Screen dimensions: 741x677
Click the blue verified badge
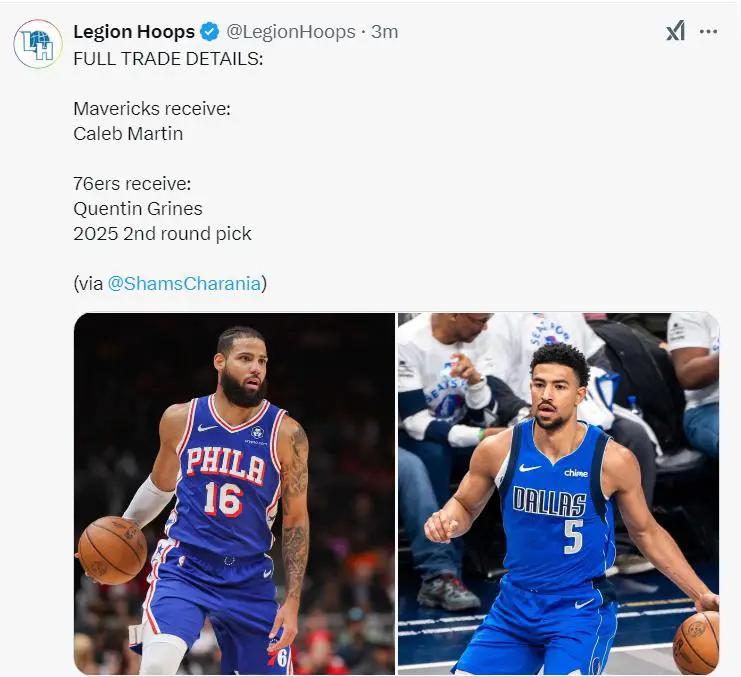point(210,32)
